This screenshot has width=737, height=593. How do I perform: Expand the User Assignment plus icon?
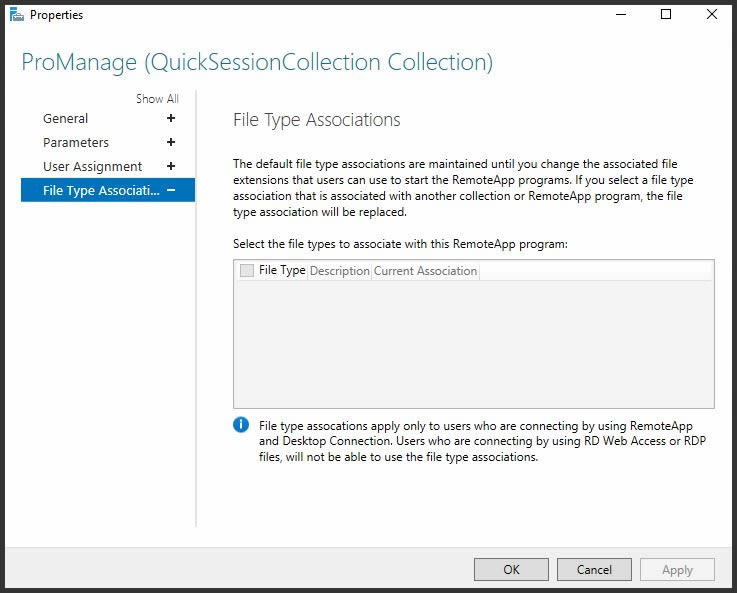[171, 166]
